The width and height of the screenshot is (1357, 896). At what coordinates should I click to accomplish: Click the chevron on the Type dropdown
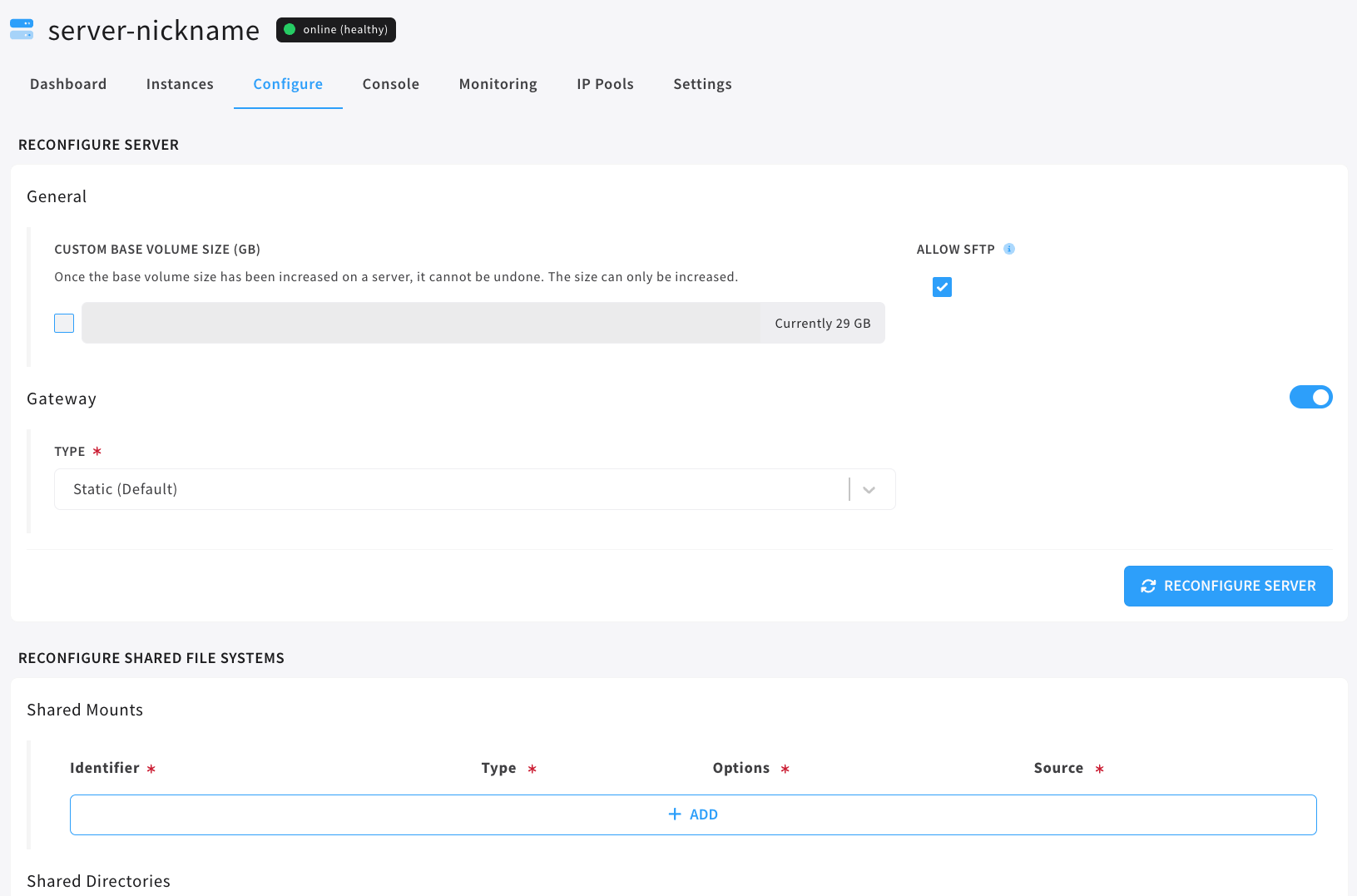point(869,490)
